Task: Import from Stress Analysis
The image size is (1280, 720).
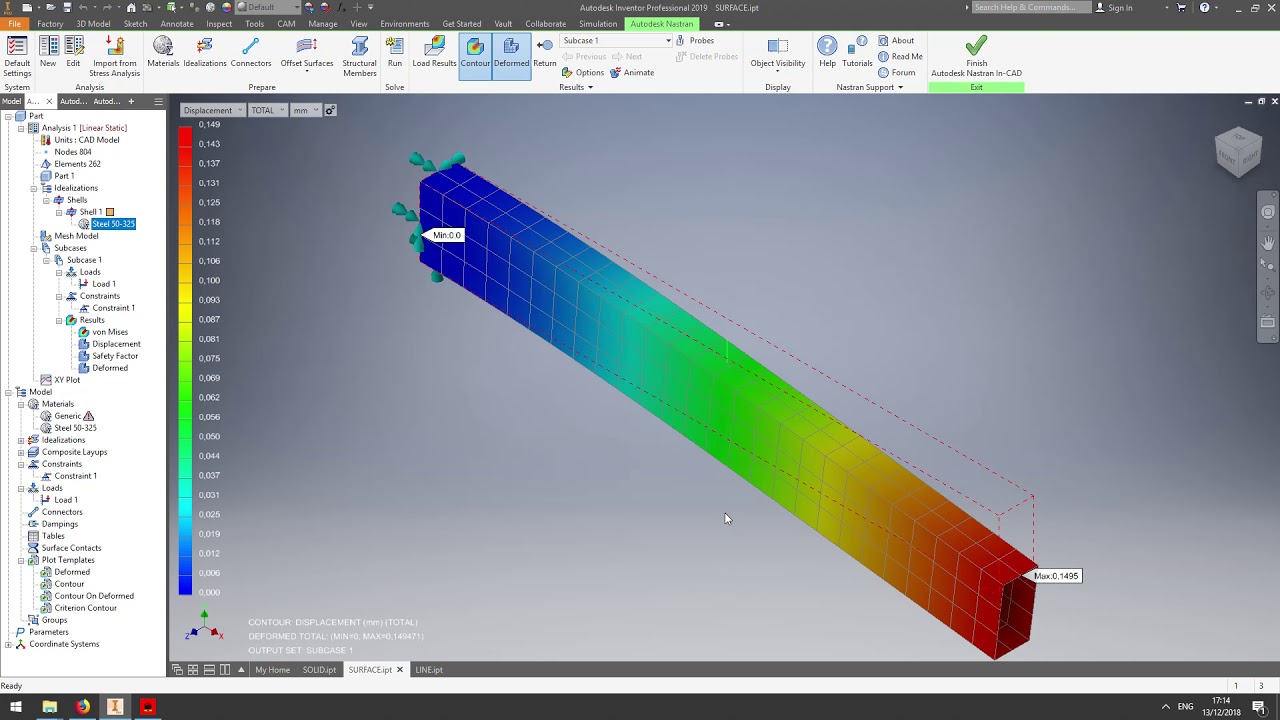Action: coord(114,56)
